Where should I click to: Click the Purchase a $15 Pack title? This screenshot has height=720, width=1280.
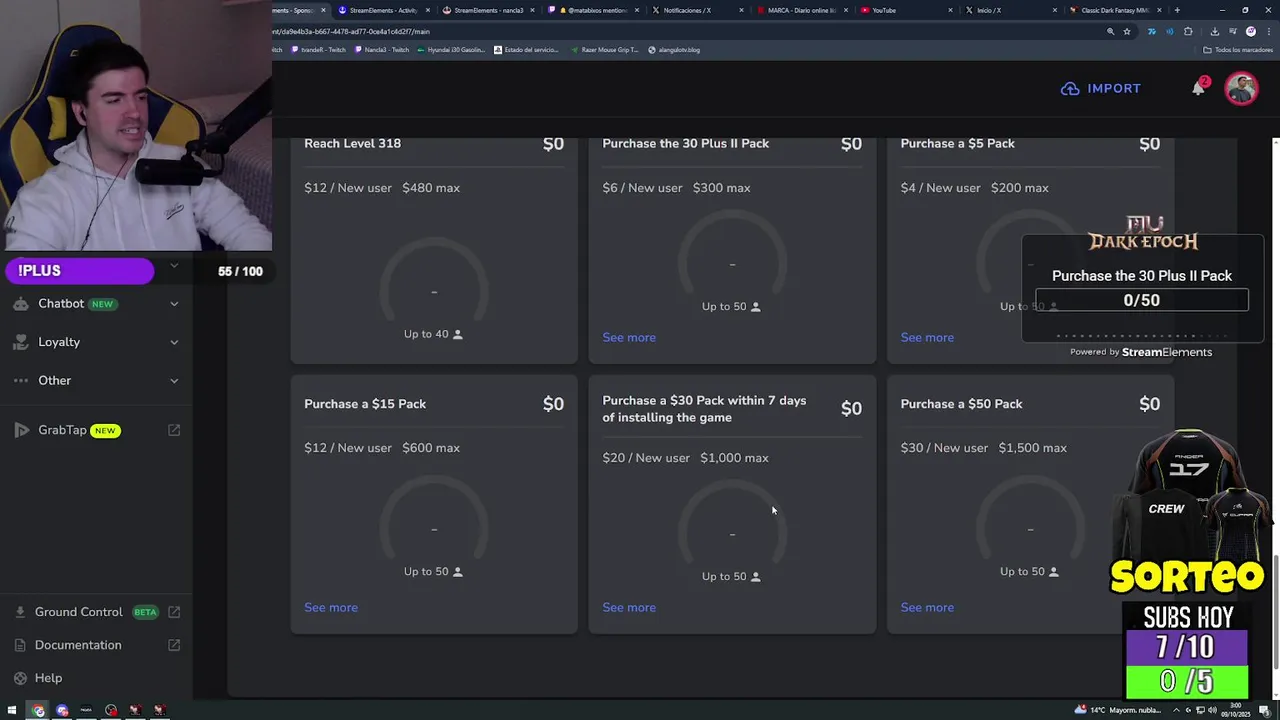pyautogui.click(x=365, y=404)
